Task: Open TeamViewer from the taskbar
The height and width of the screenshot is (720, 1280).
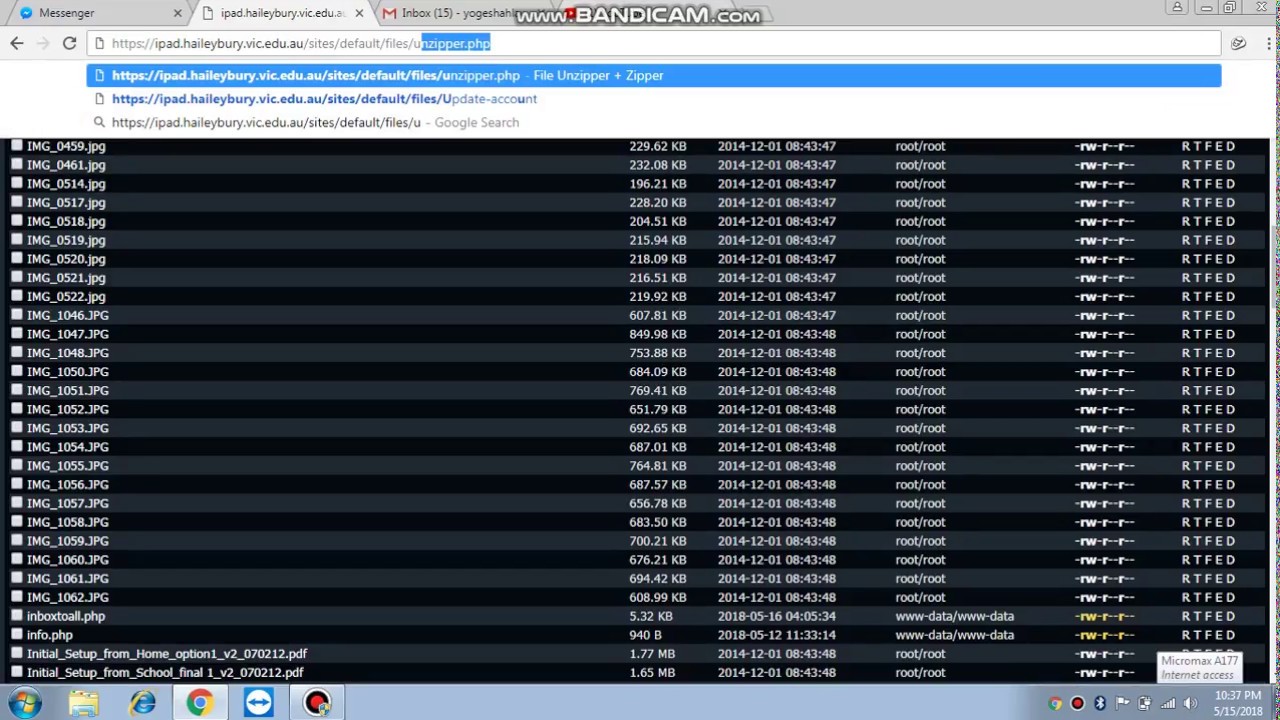Action: coord(258,703)
